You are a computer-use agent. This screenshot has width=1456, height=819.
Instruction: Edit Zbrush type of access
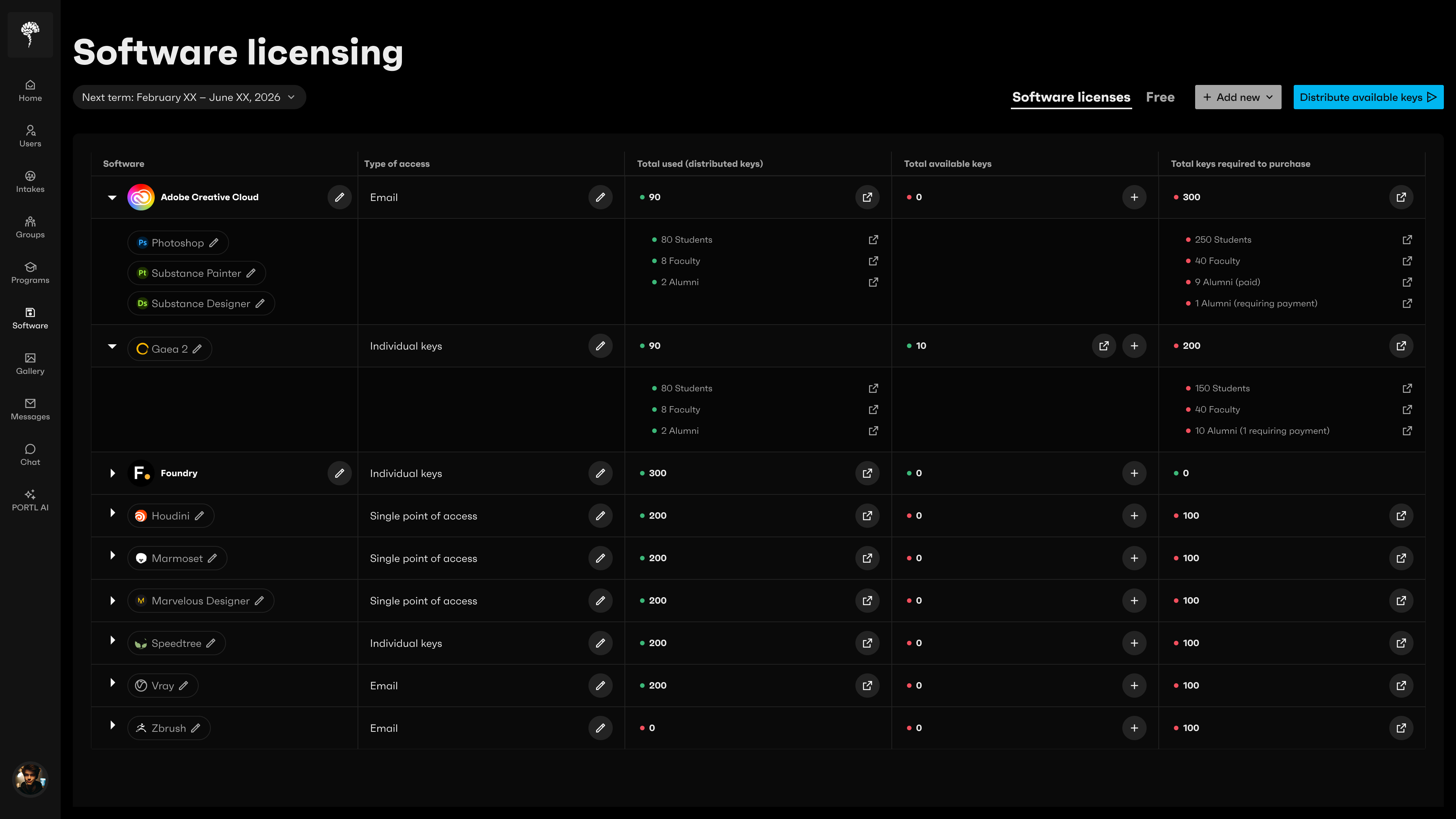click(600, 728)
